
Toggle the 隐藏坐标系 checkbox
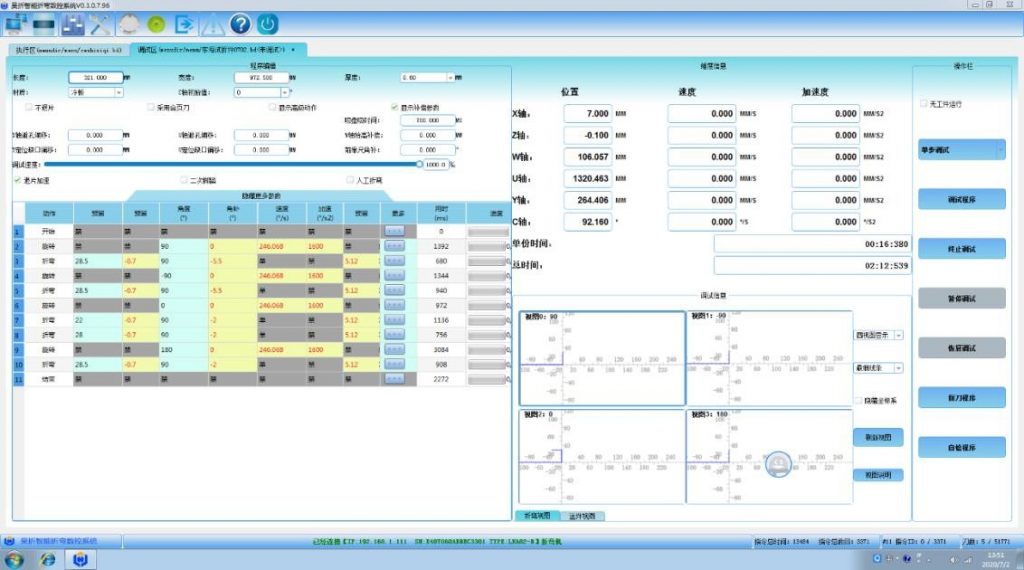[x=857, y=400]
